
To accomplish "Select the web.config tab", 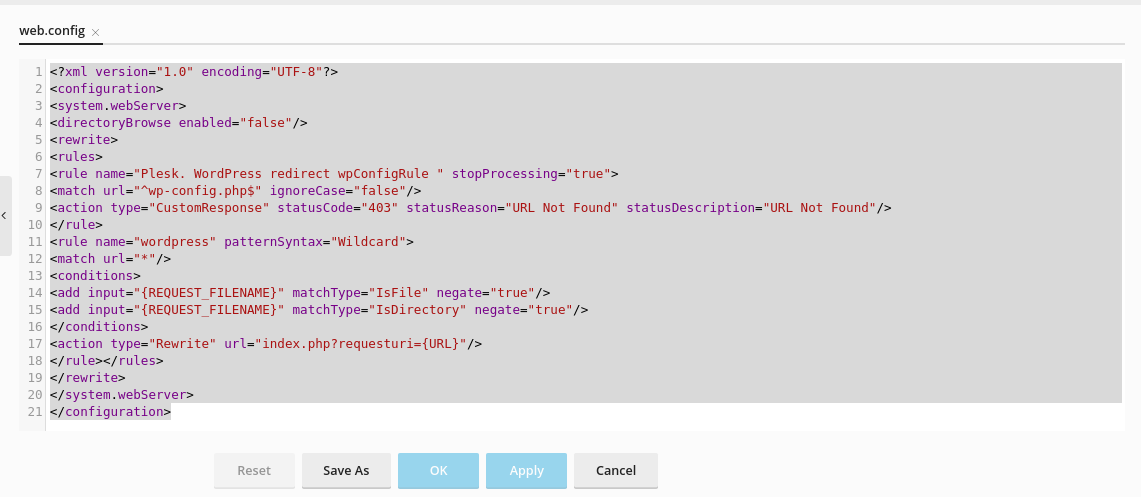I will click(52, 31).
